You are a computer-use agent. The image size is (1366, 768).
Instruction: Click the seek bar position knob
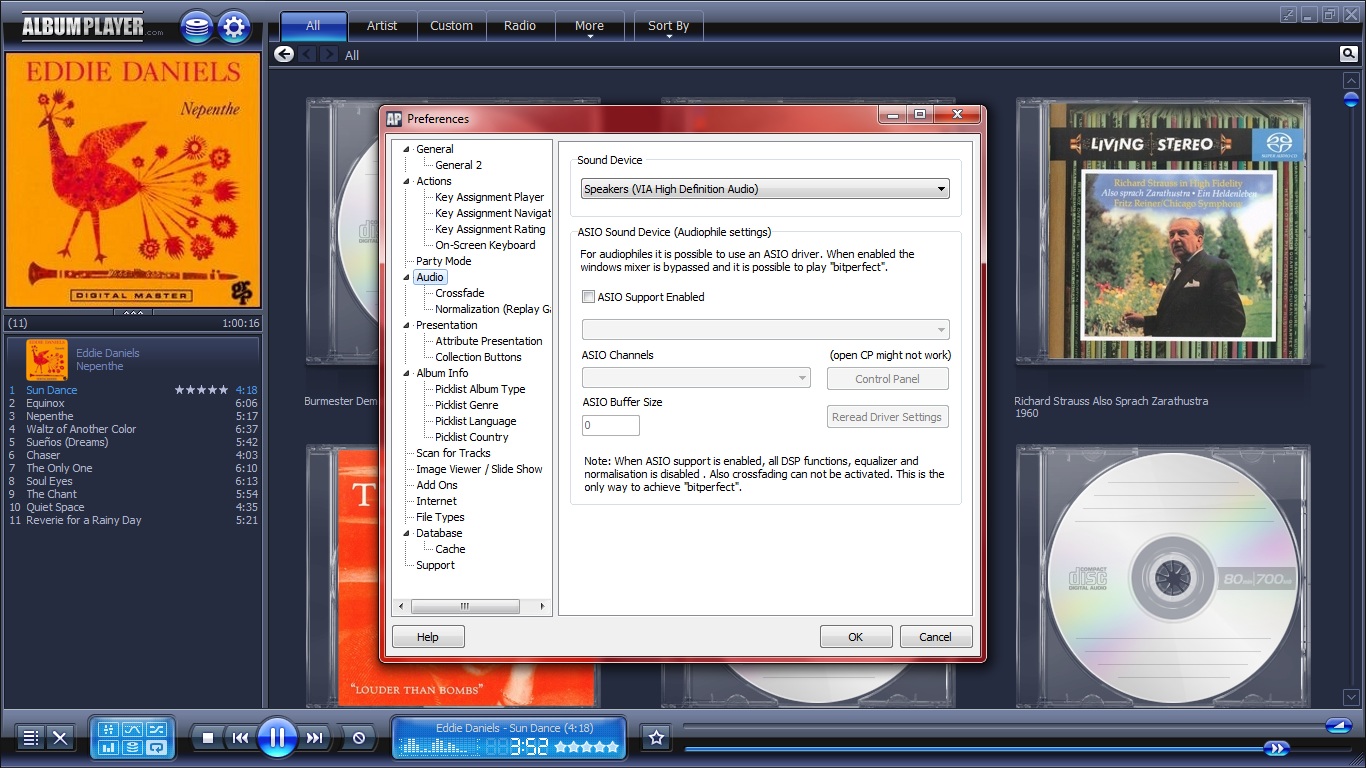pos(1276,747)
